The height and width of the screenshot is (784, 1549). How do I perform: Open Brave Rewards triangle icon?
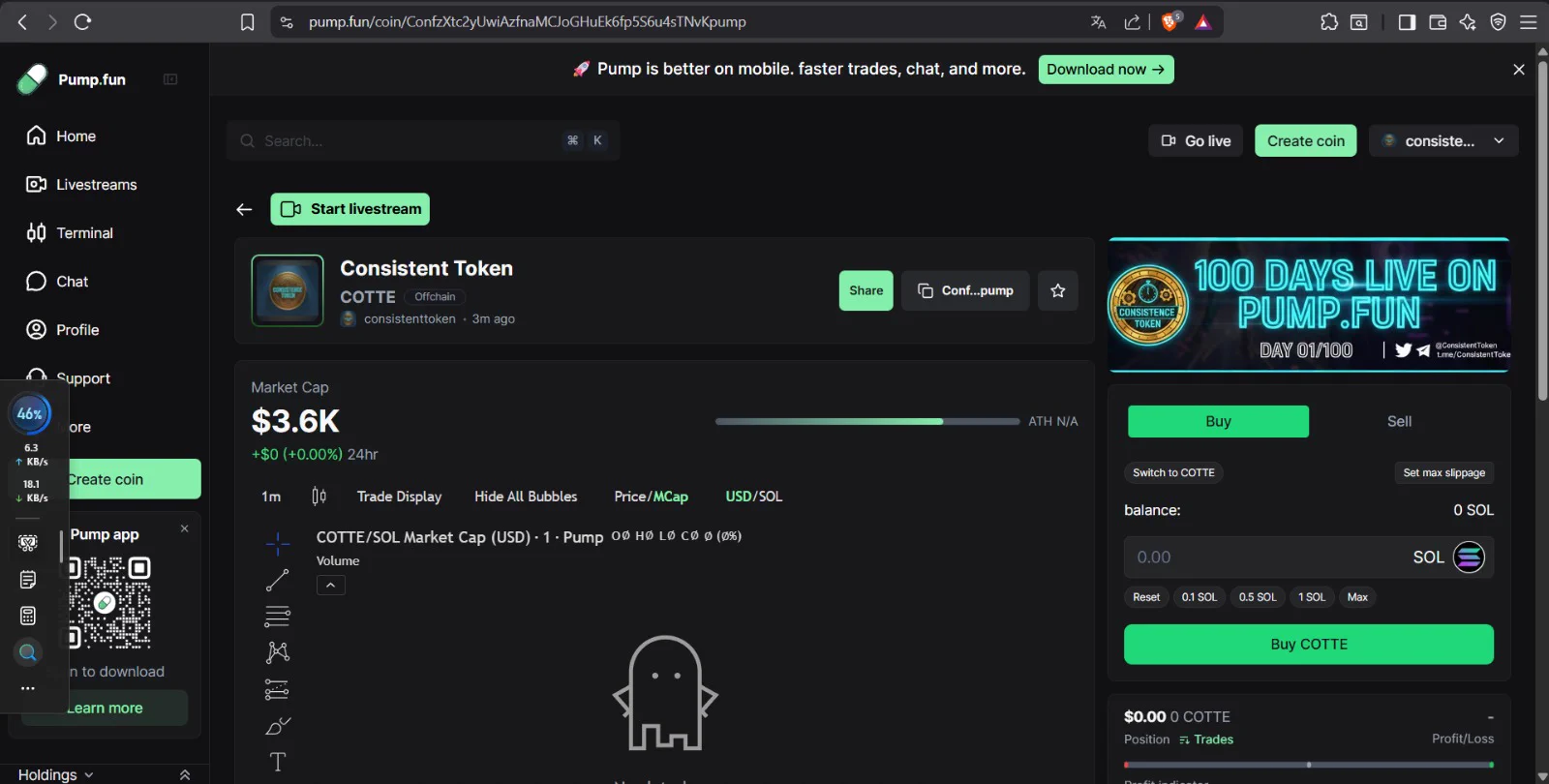[x=1203, y=21]
